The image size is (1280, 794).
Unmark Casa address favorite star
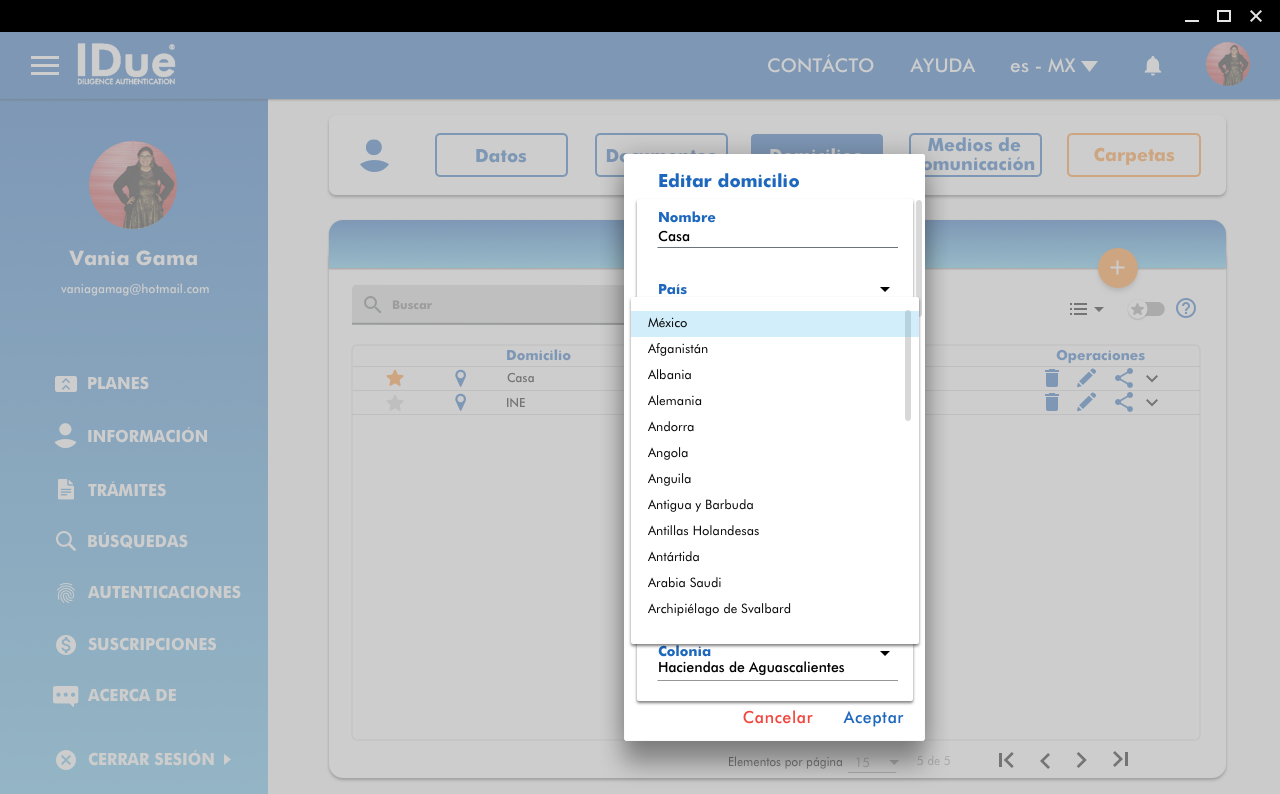395,378
